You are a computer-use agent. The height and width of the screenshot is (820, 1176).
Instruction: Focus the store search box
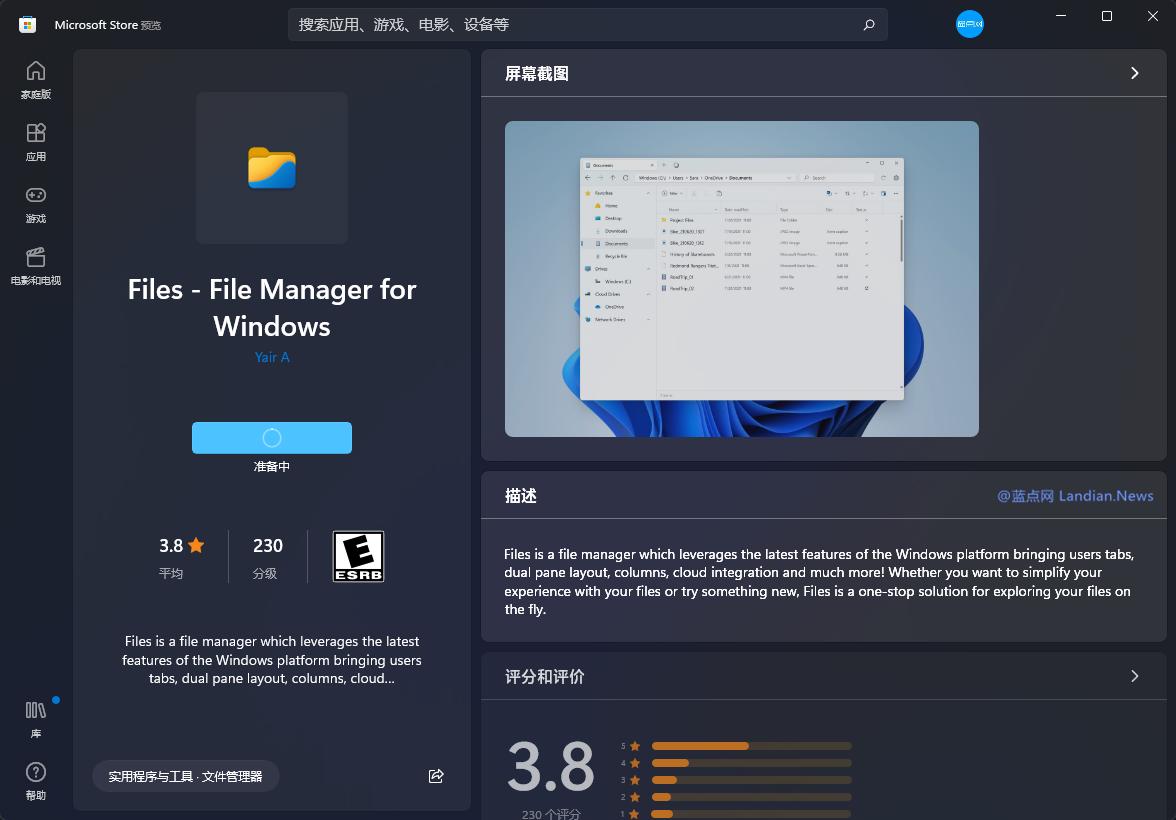(x=587, y=25)
